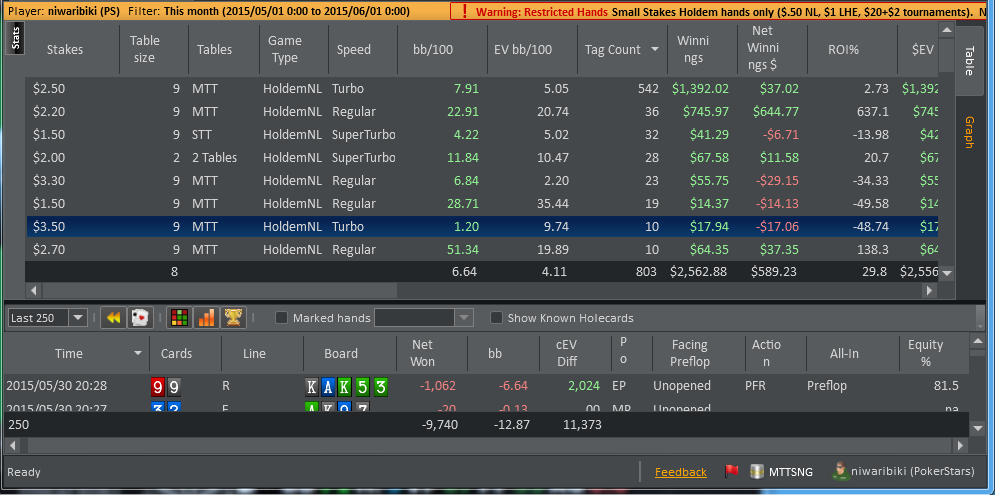Open the Stats side panel tab
This screenshot has width=995, height=495.
click(16, 38)
